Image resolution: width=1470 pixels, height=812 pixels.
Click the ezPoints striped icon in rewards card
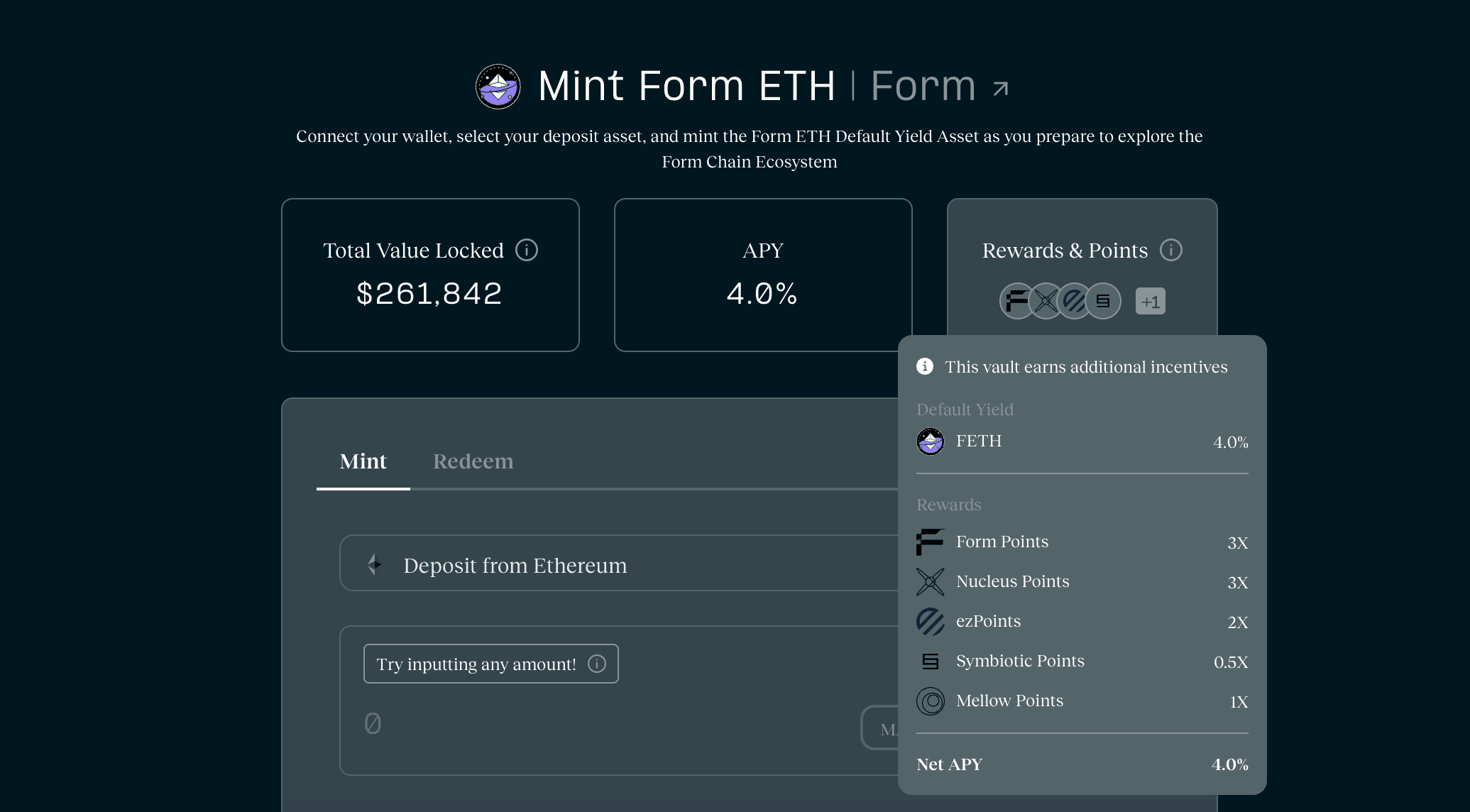pyautogui.click(x=1074, y=301)
